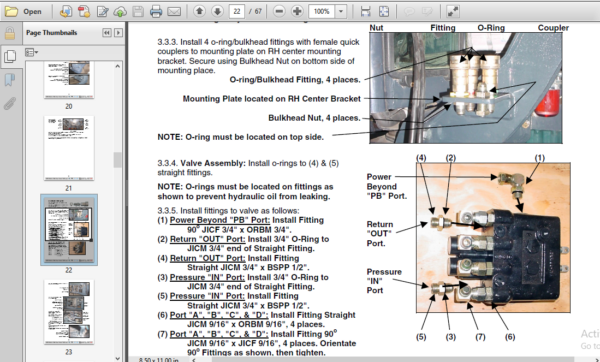The width and height of the screenshot is (600, 362).
Task: Click the Email envelope icon
Action: tap(174, 11)
